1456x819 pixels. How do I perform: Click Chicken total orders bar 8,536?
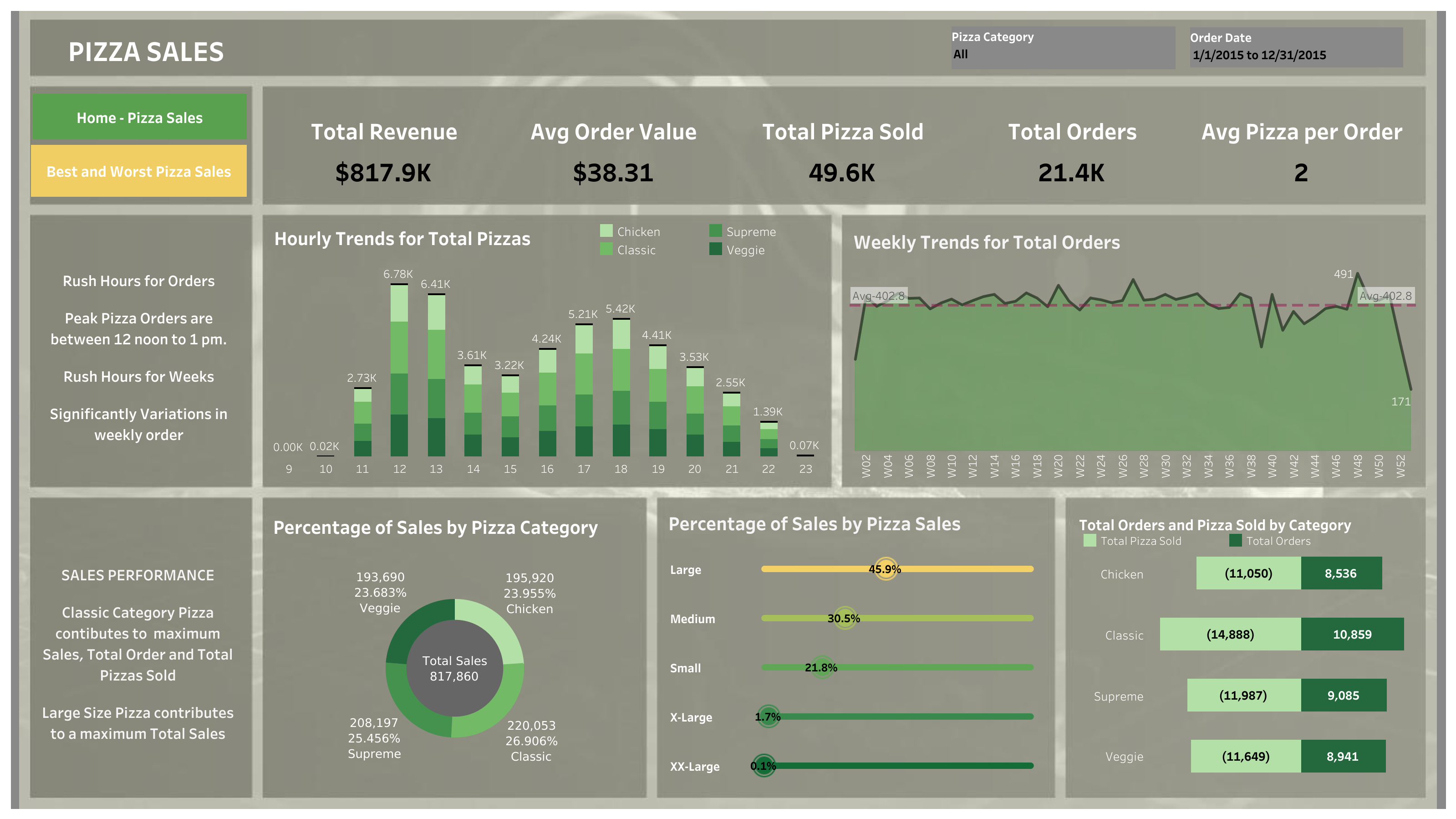click(1341, 573)
